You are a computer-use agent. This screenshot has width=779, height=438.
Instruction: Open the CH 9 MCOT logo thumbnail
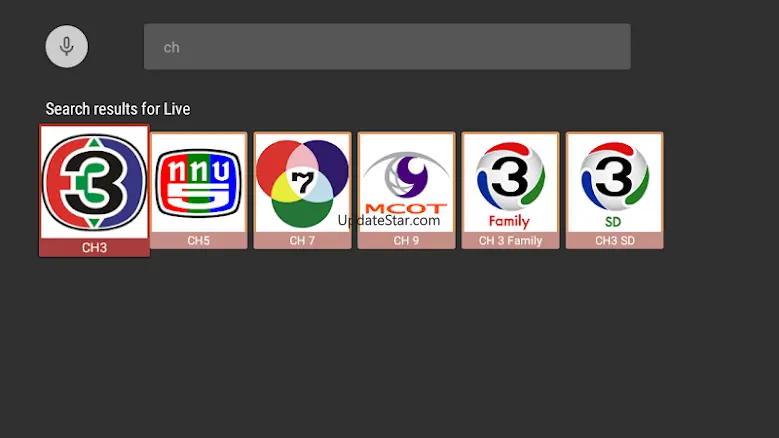pyautogui.click(x=406, y=183)
